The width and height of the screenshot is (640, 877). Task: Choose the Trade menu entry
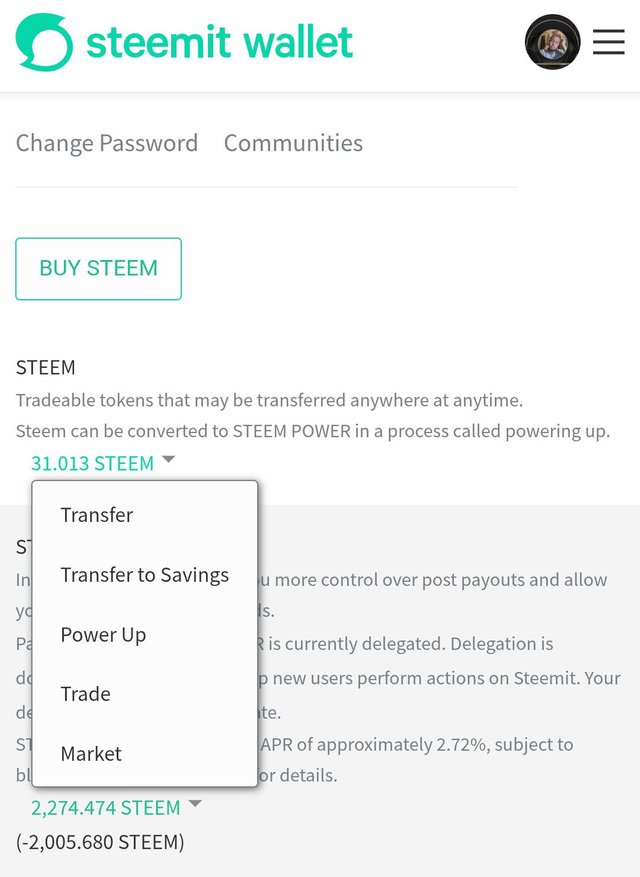pos(86,694)
